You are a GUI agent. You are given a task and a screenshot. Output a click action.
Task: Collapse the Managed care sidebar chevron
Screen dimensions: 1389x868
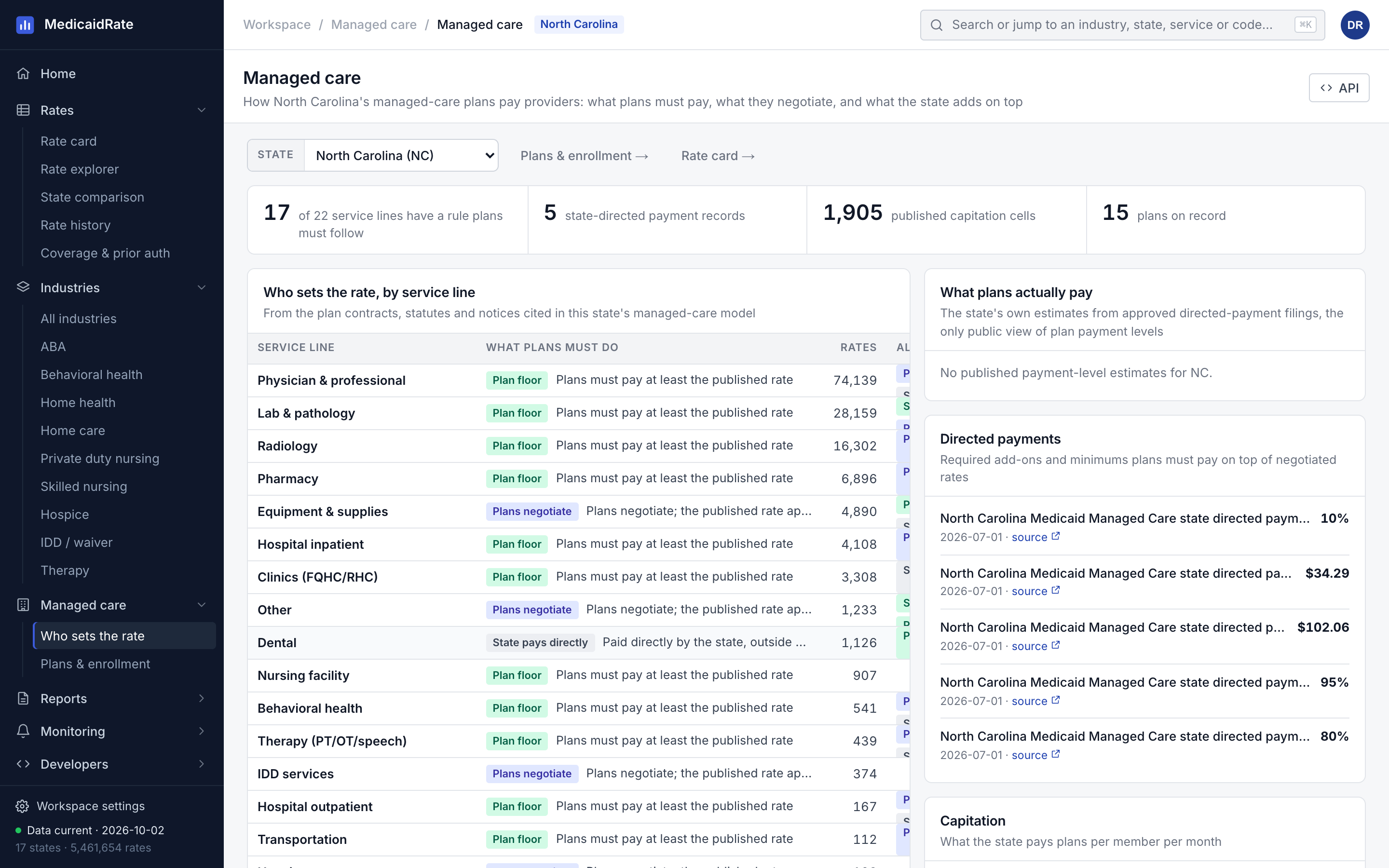pyautogui.click(x=202, y=605)
